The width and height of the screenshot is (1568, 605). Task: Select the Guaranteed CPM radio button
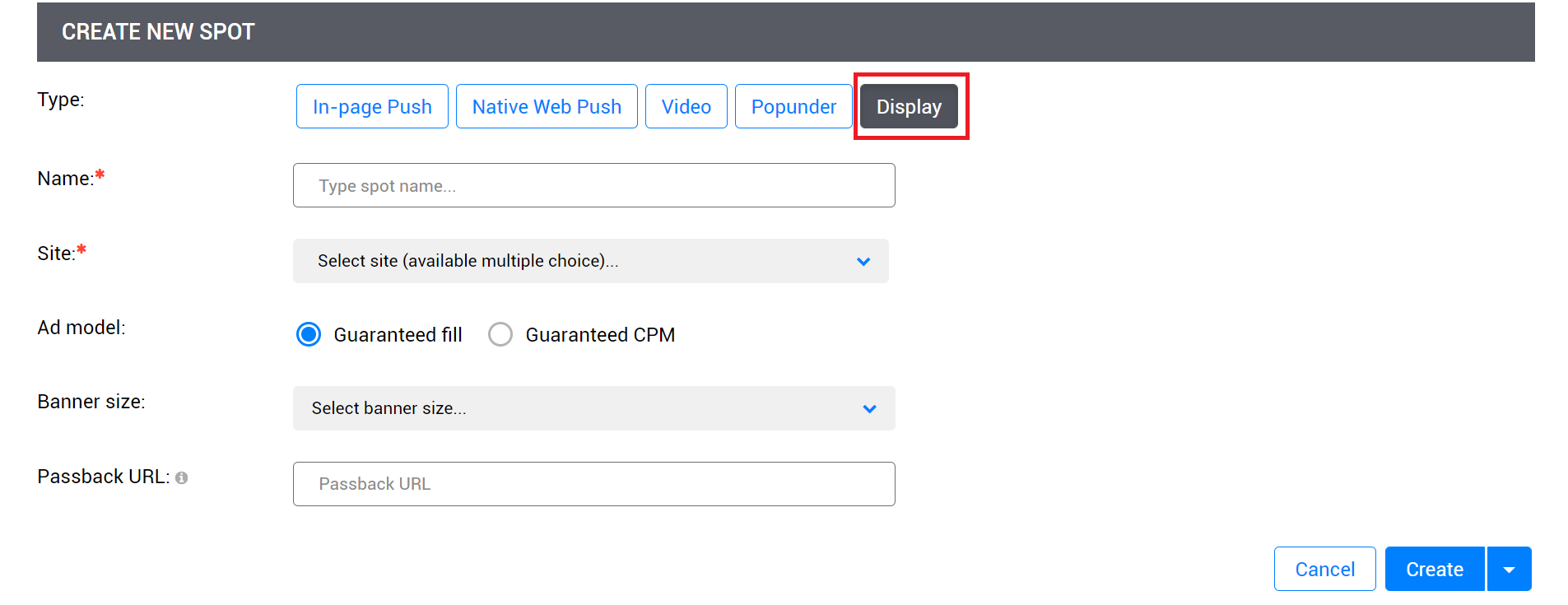(500, 335)
